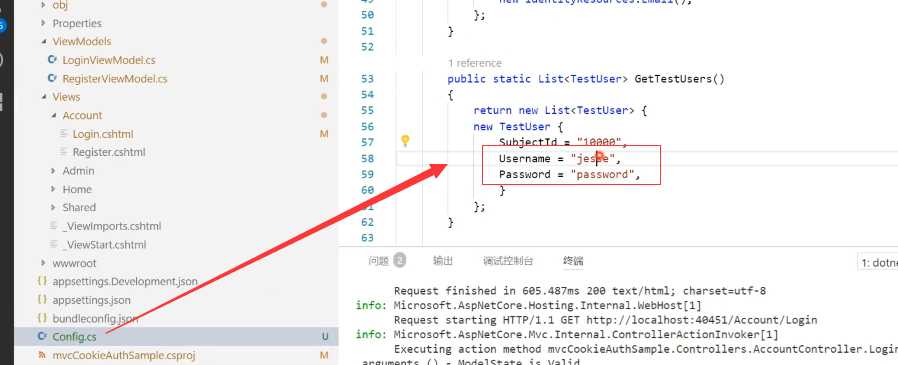Screen dimensions: 898x365
Task: Click the C# icon beside RegisterViewModel.cs
Action: (x=52, y=78)
